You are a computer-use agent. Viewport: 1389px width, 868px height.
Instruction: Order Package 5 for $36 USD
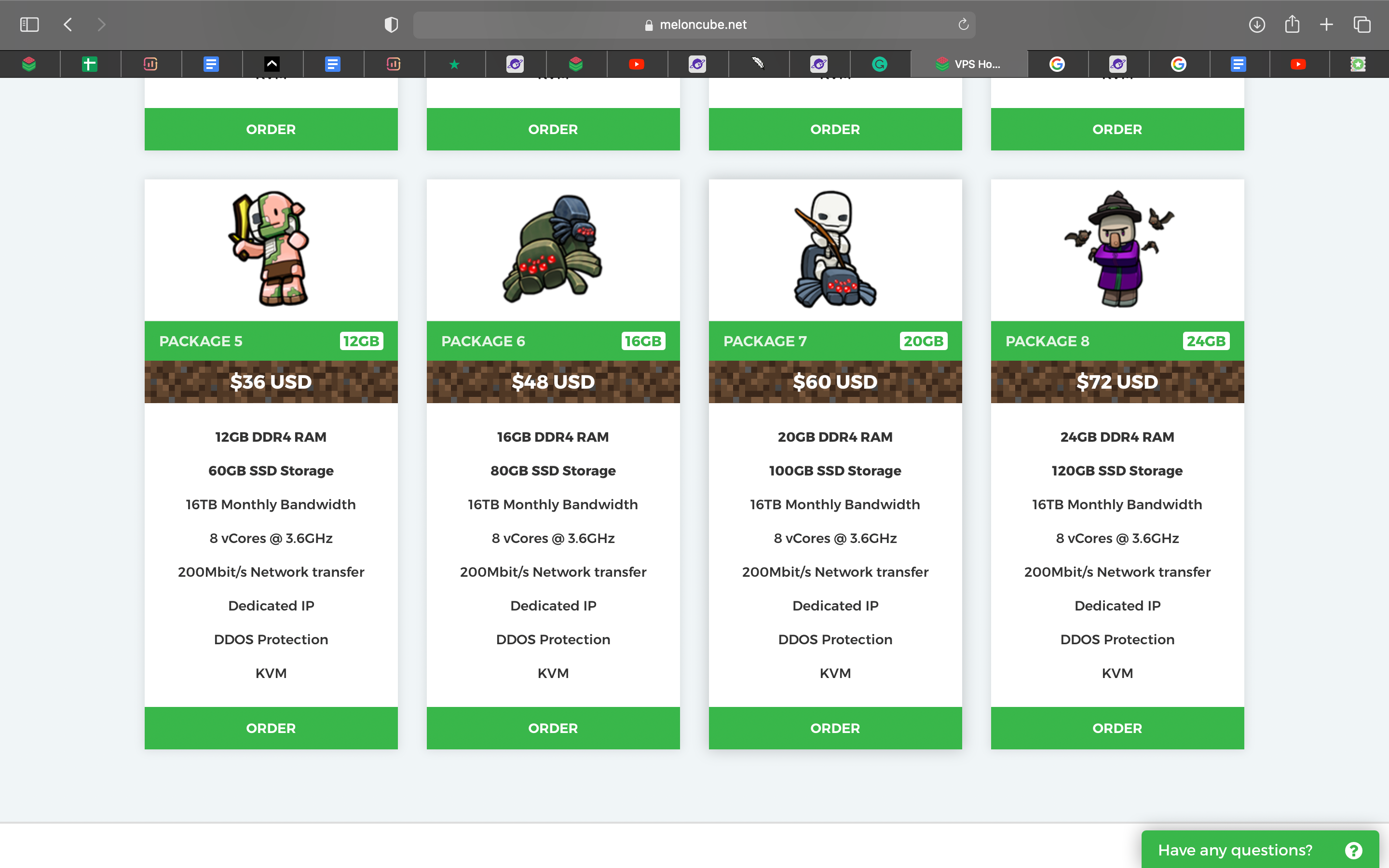[271, 728]
